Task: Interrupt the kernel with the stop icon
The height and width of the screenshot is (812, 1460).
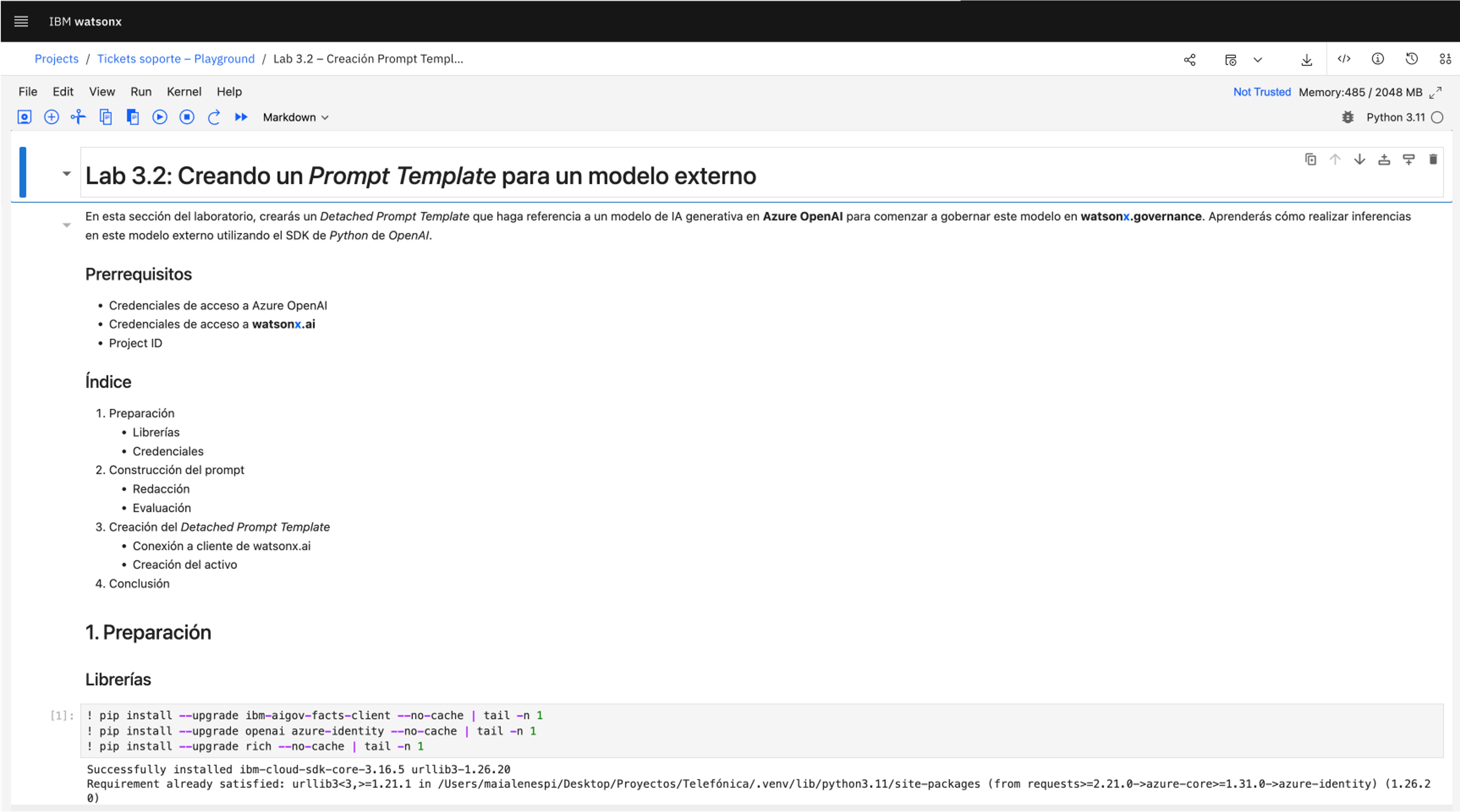Action: point(187,117)
